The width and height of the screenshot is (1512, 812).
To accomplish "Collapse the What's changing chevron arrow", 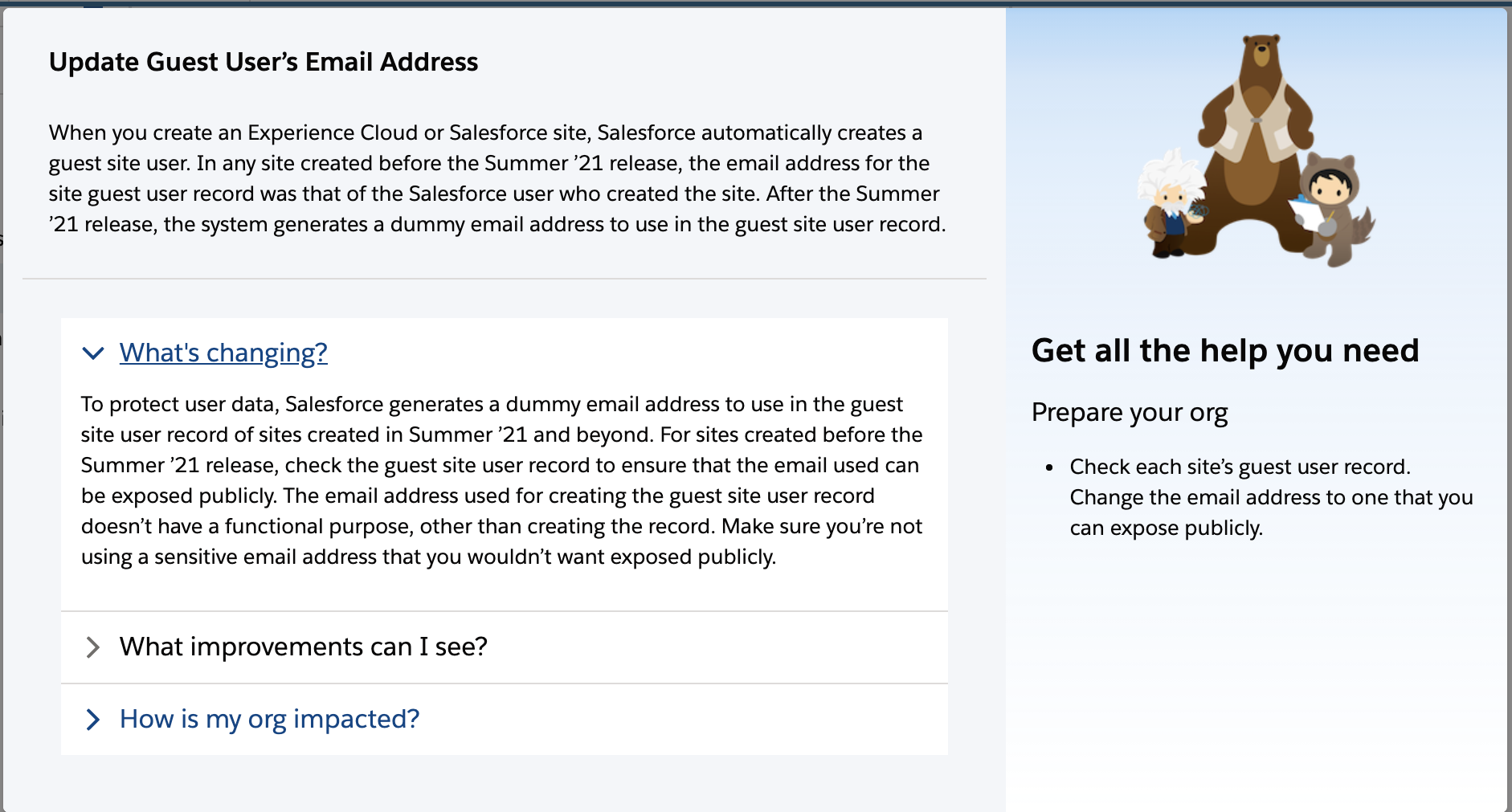I will [93, 353].
